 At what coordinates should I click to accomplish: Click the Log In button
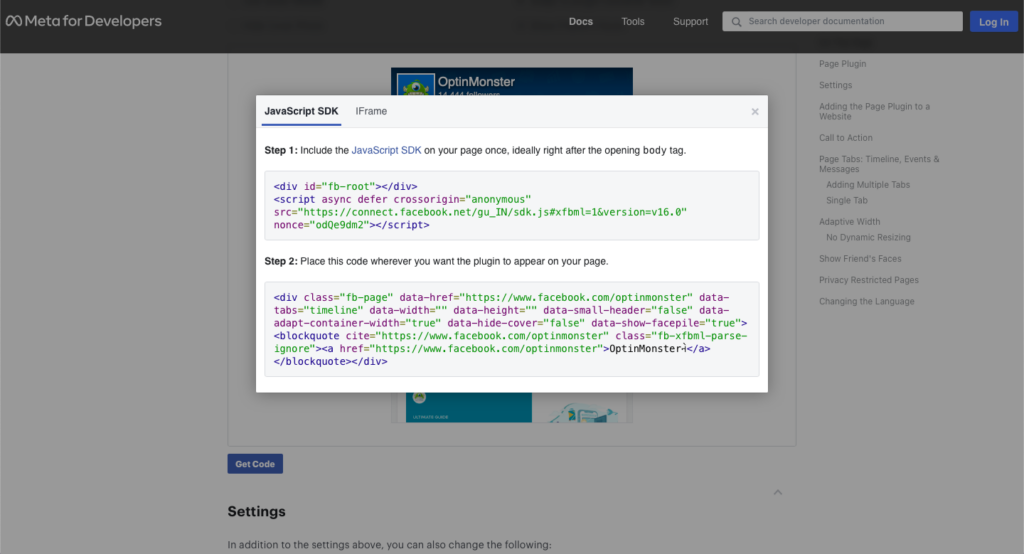(993, 22)
